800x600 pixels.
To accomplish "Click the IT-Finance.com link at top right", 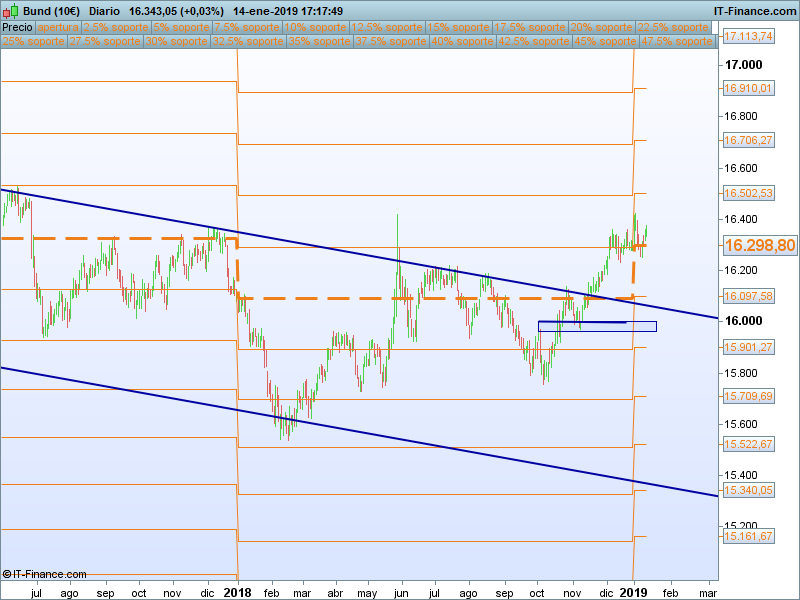I will pyautogui.click(x=756, y=11).
